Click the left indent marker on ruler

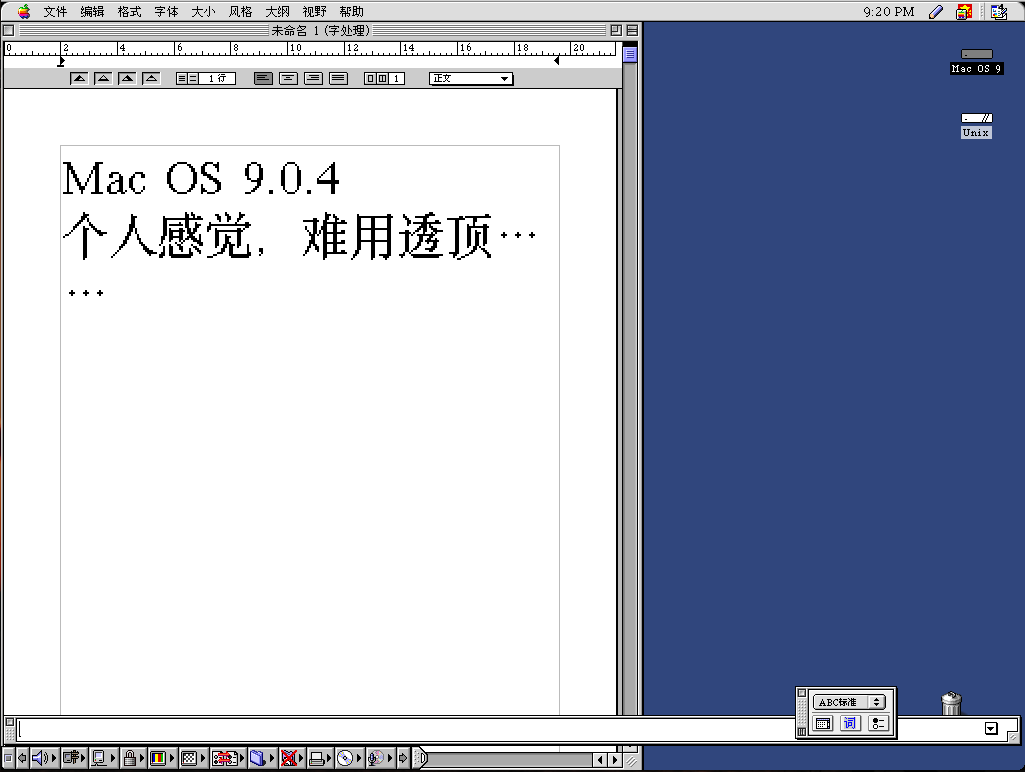coord(61,61)
